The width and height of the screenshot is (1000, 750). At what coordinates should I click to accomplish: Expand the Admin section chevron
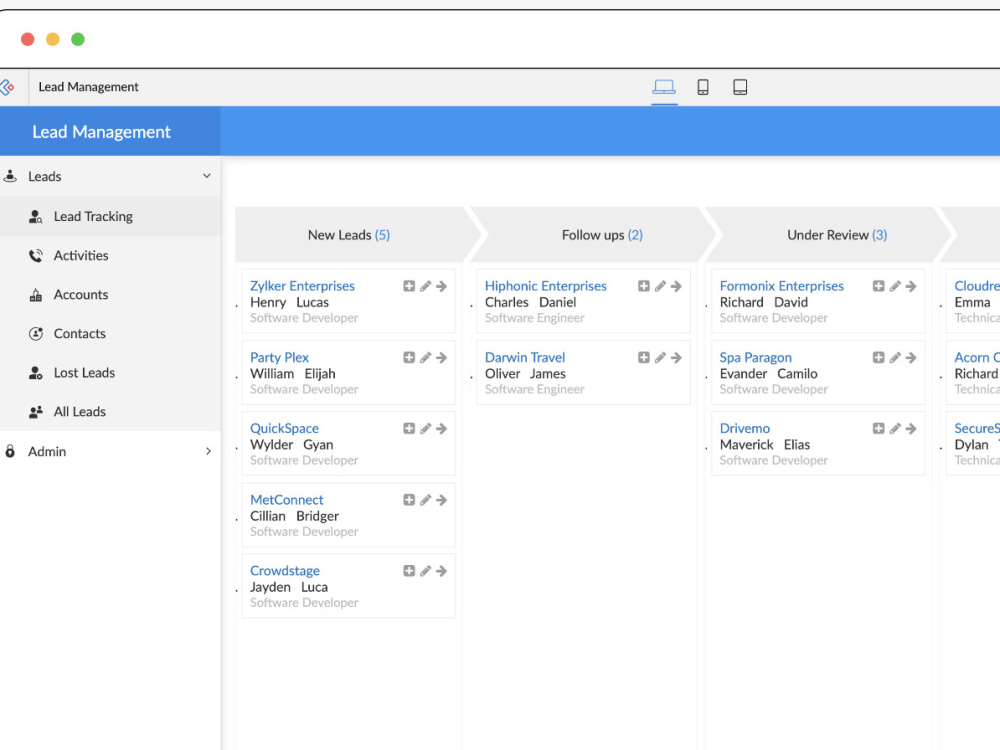click(x=208, y=452)
